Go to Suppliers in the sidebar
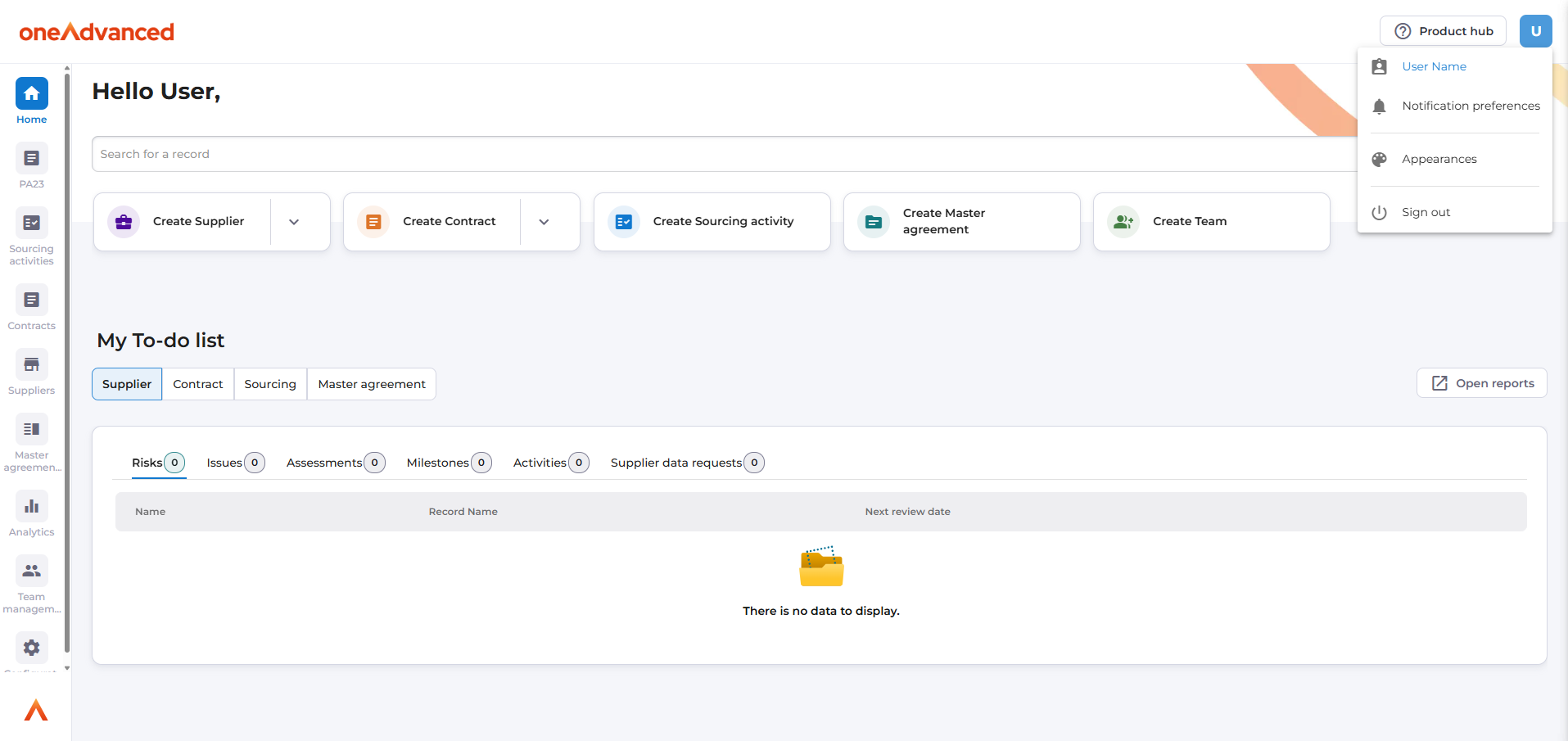1568x741 pixels. tap(31, 365)
